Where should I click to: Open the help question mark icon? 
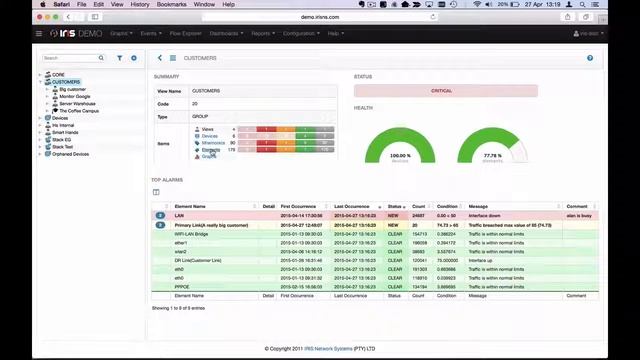point(590,58)
